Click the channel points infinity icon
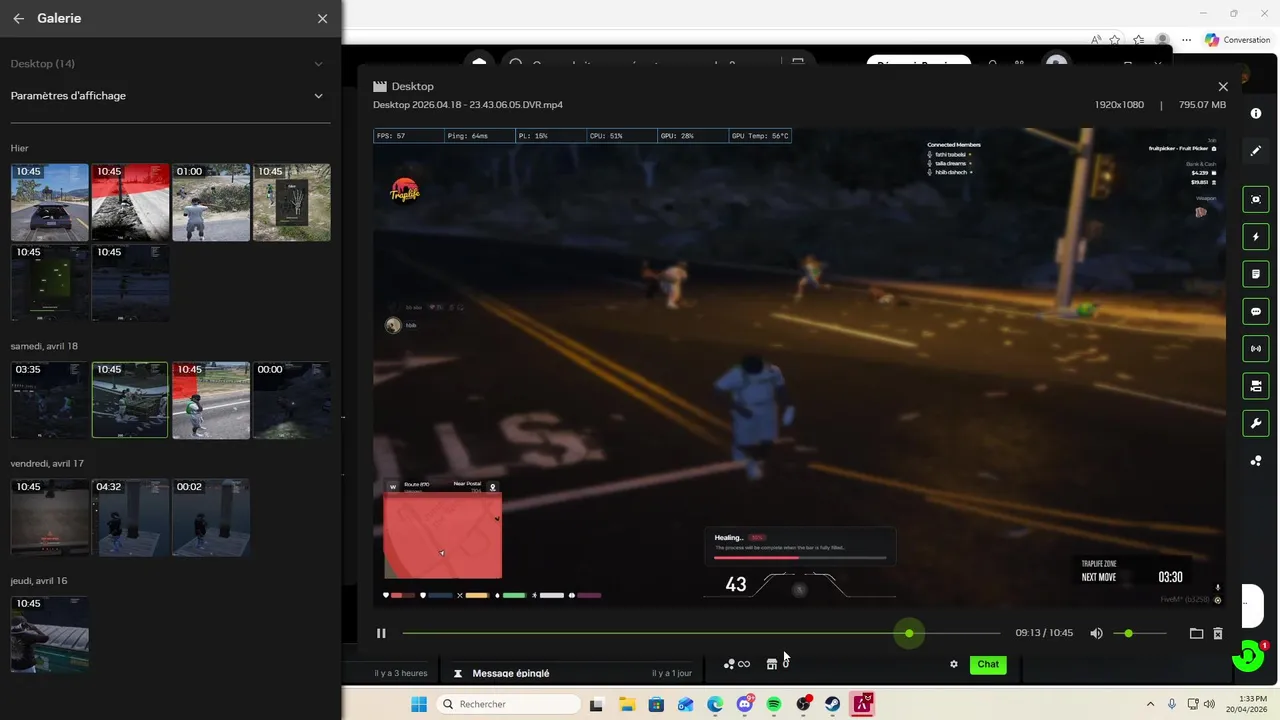This screenshot has width=1280, height=720. coord(737,664)
